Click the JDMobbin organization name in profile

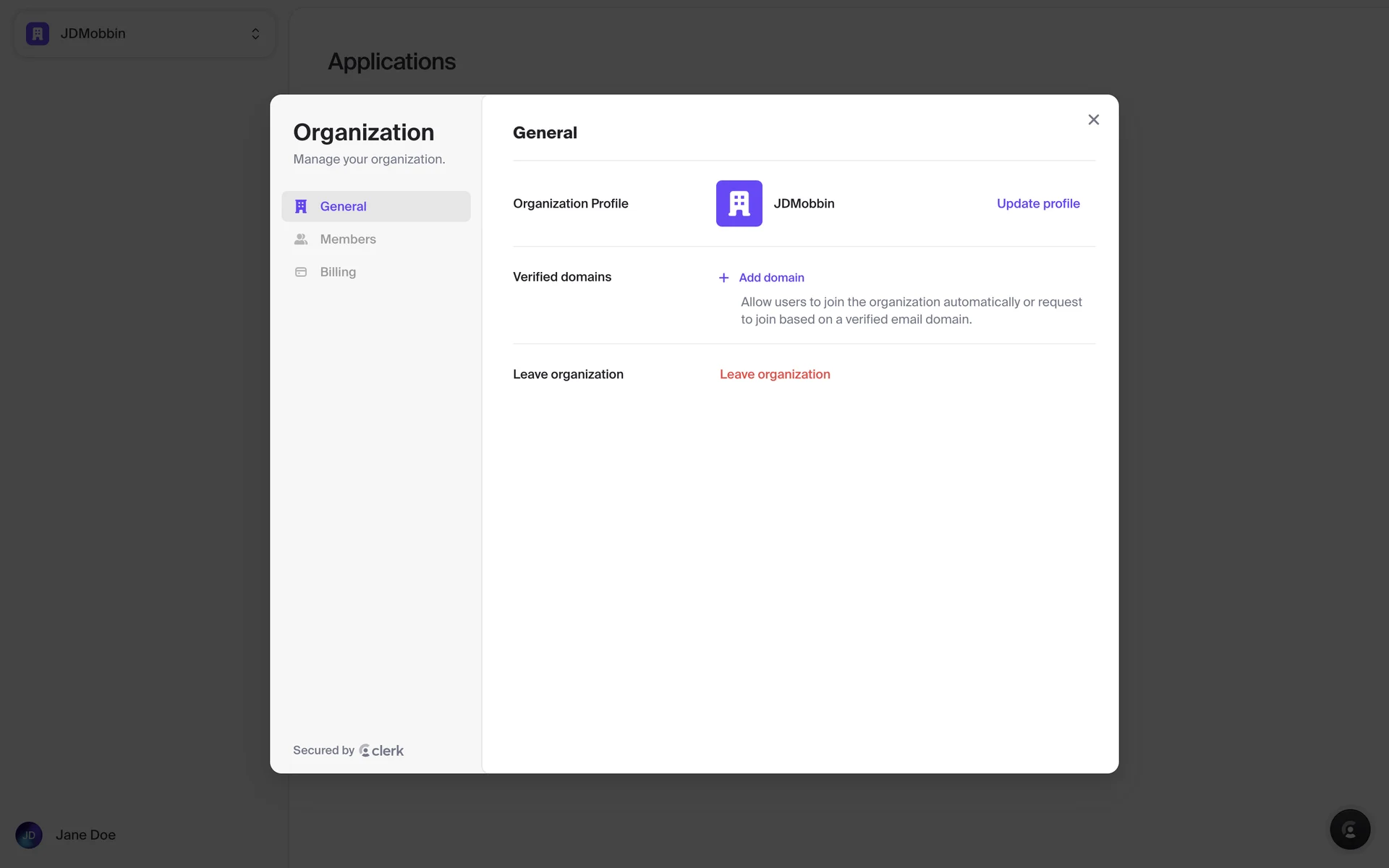[x=804, y=203]
